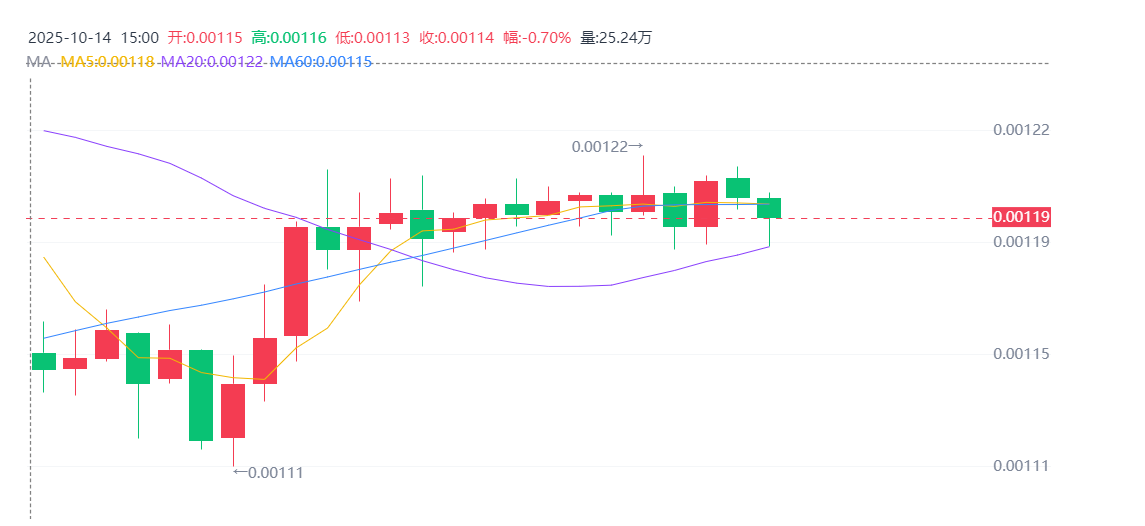
Task: Click the 0.00111 low-price arrow annotation
Action: (267, 472)
